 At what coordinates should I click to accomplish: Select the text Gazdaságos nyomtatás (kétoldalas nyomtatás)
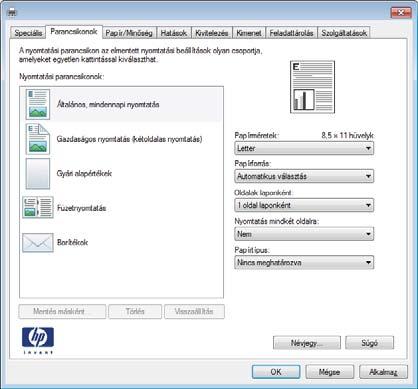129,139
